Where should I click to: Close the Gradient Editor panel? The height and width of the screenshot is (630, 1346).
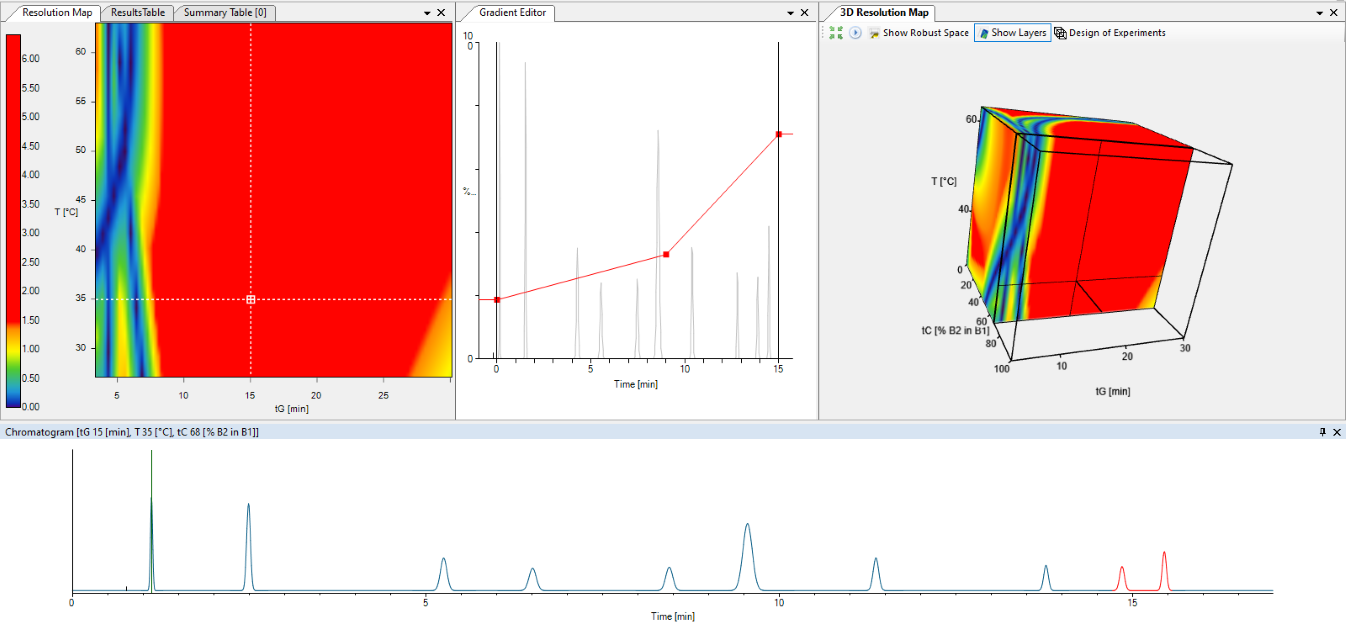coord(804,12)
